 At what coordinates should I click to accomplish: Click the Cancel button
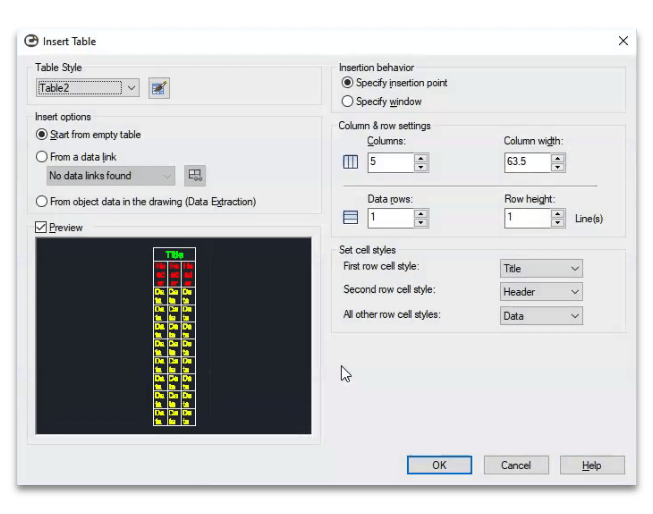[x=516, y=465]
